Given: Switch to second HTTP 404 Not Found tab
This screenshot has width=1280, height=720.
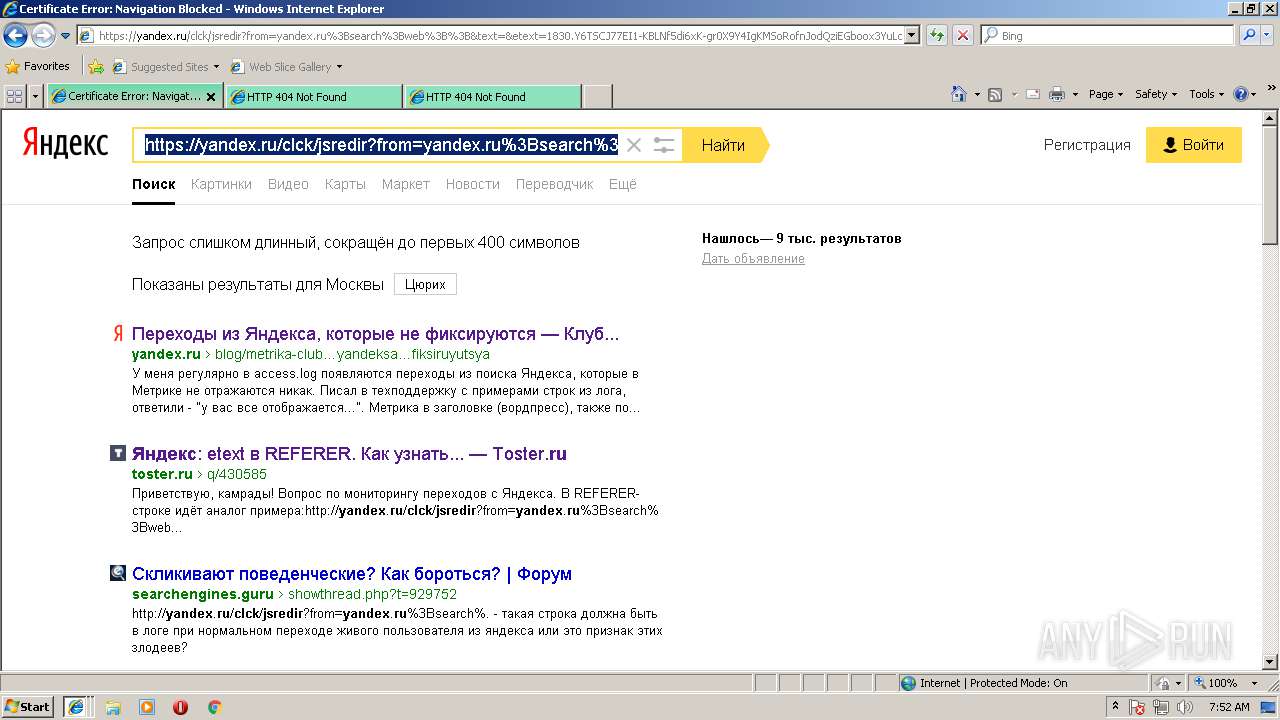Looking at the screenshot, I should pyautogui.click(x=492, y=97).
